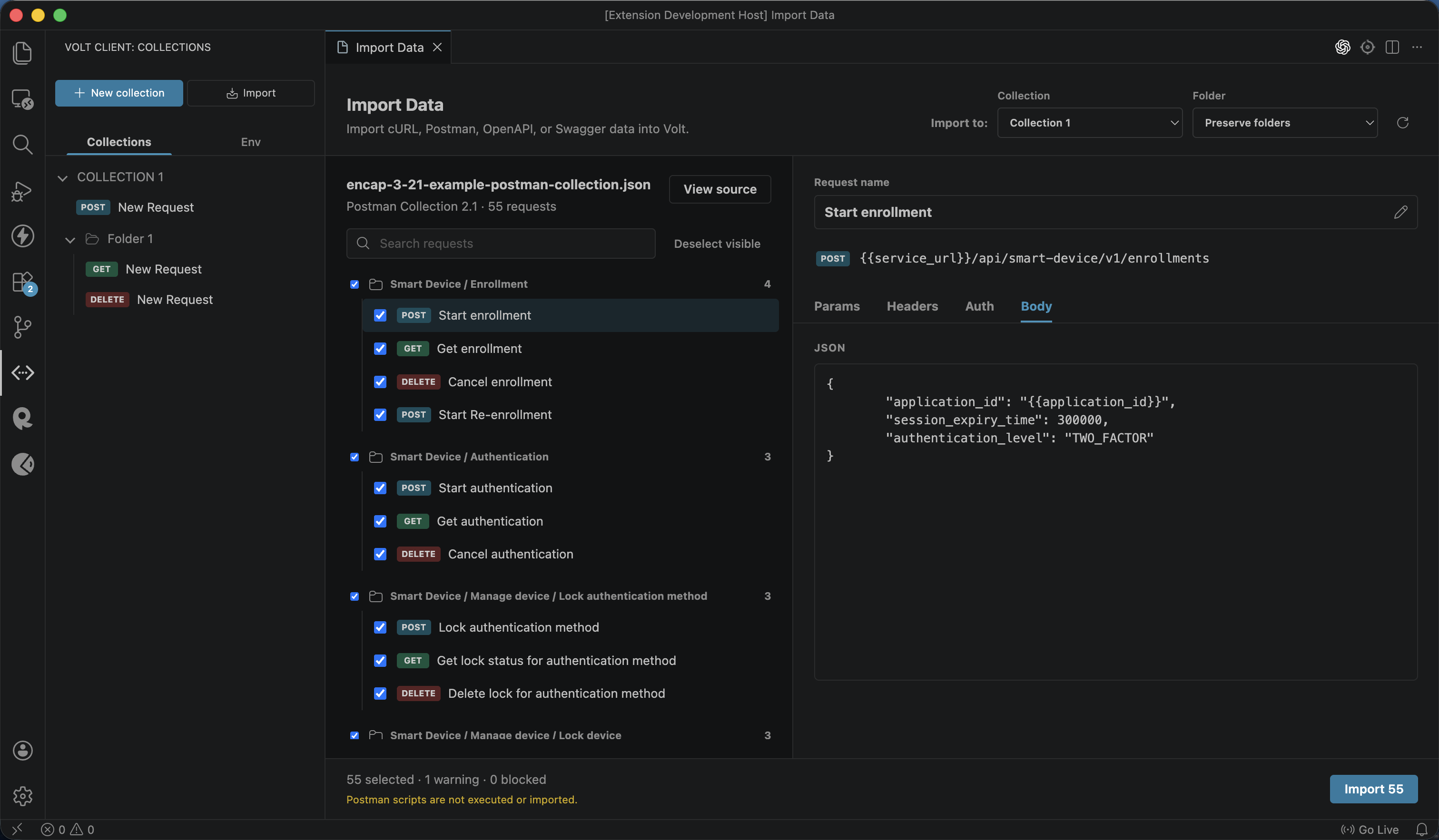The height and width of the screenshot is (840, 1439).
Task: Close the Import Data tab
Action: [x=437, y=48]
